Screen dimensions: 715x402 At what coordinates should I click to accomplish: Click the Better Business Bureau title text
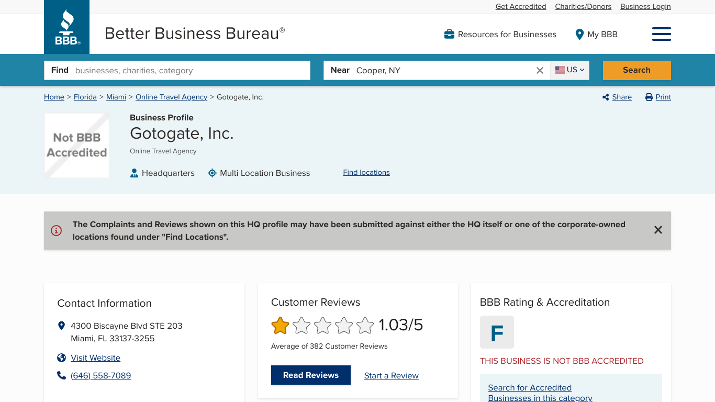click(x=195, y=33)
